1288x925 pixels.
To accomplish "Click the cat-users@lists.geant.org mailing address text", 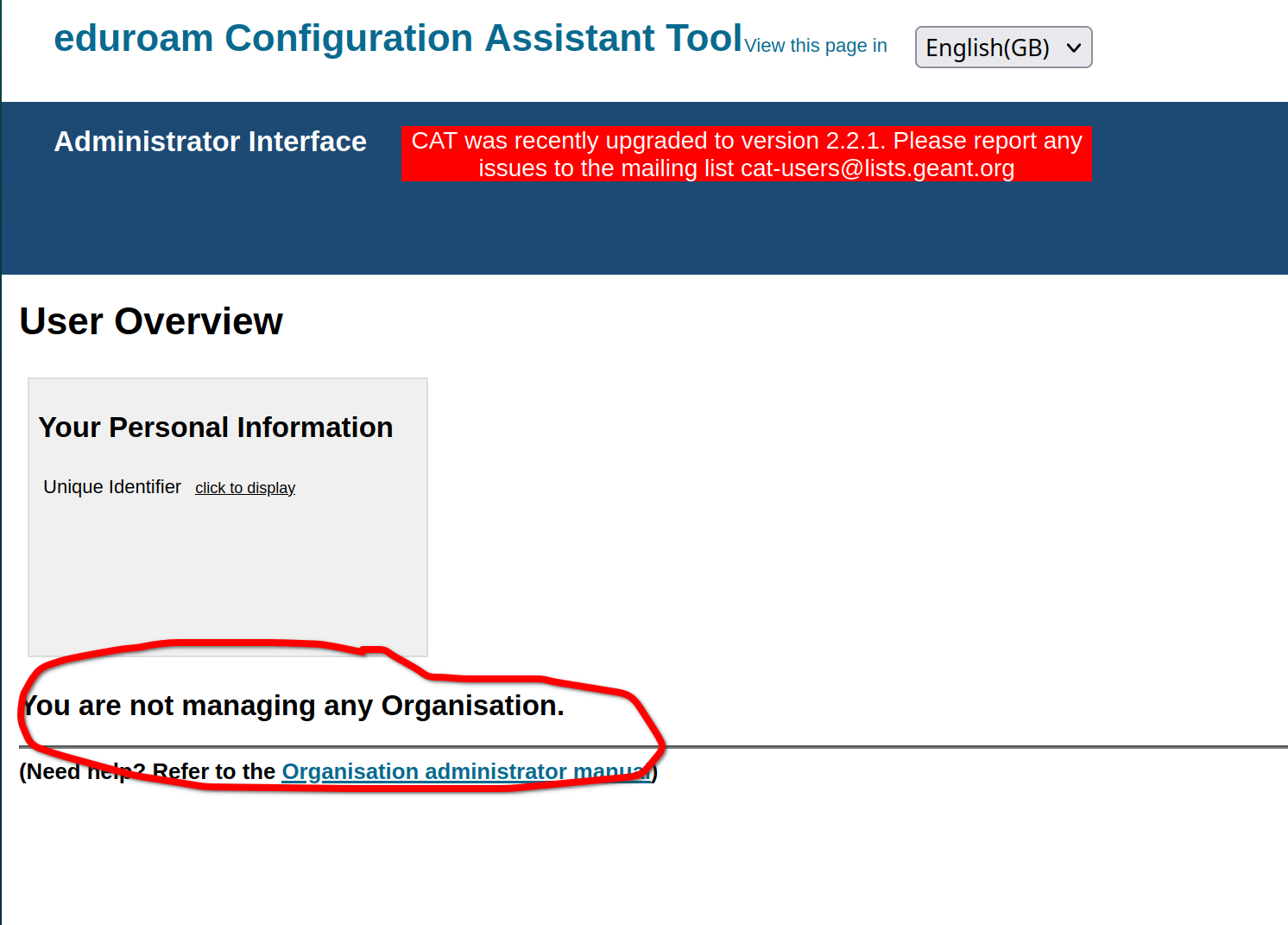I will (877, 168).
